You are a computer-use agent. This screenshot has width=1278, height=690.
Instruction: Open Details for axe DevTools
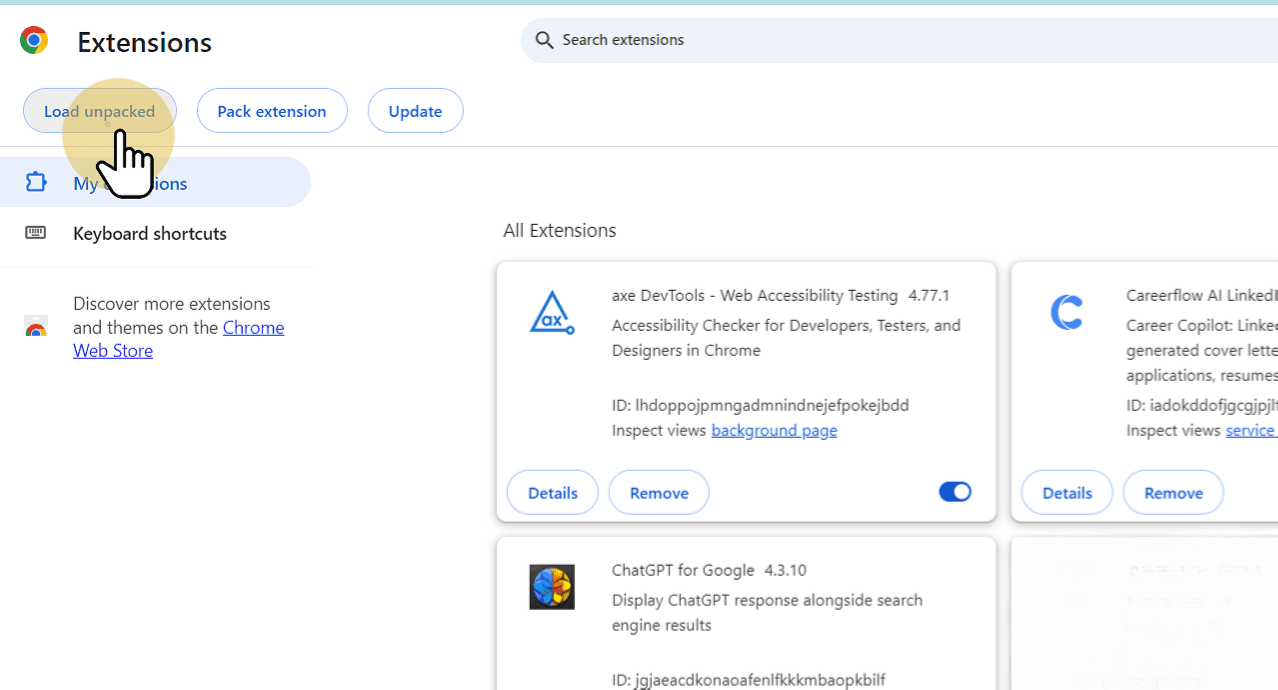[553, 493]
